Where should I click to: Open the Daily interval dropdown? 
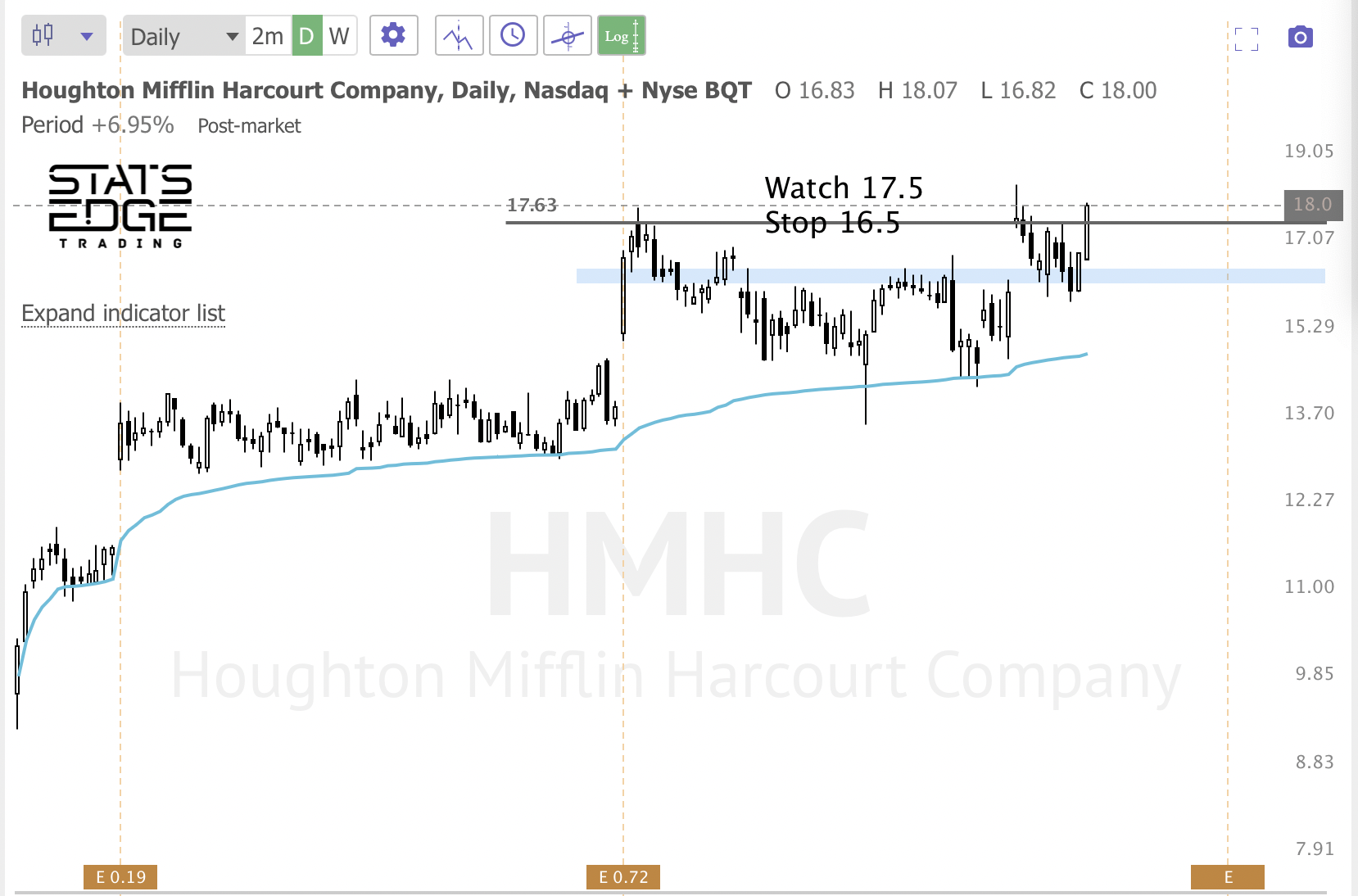pyautogui.click(x=183, y=36)
